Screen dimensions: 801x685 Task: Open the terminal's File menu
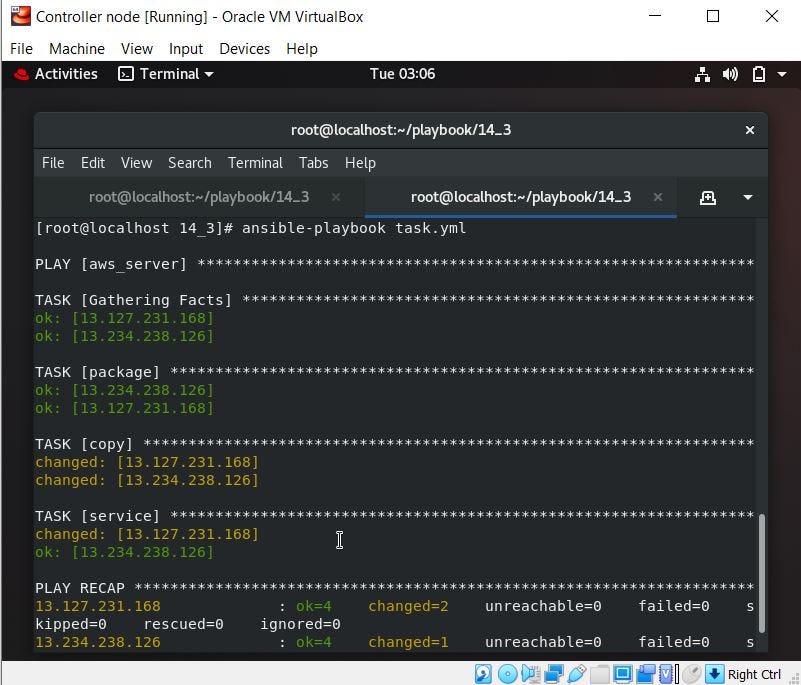point(53,163)
